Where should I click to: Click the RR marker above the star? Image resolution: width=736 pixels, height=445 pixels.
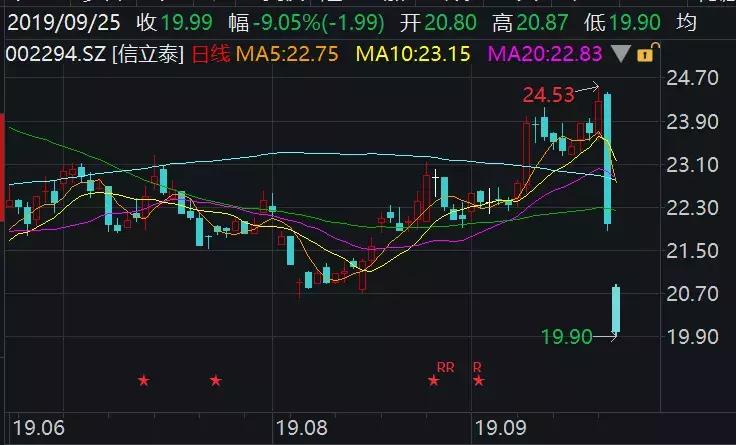[445, 367]
